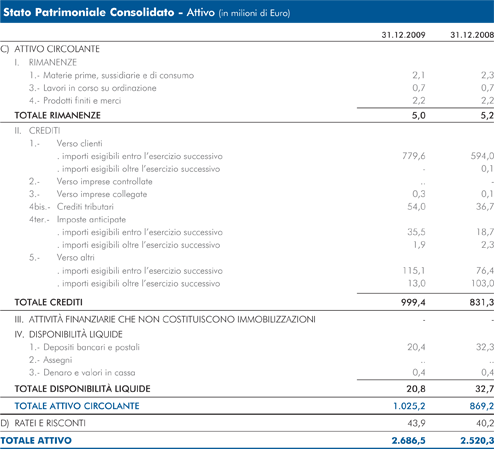495x452 pixels.
Task: Click the Verso imprese collegate row
Action: pos(247,194)
